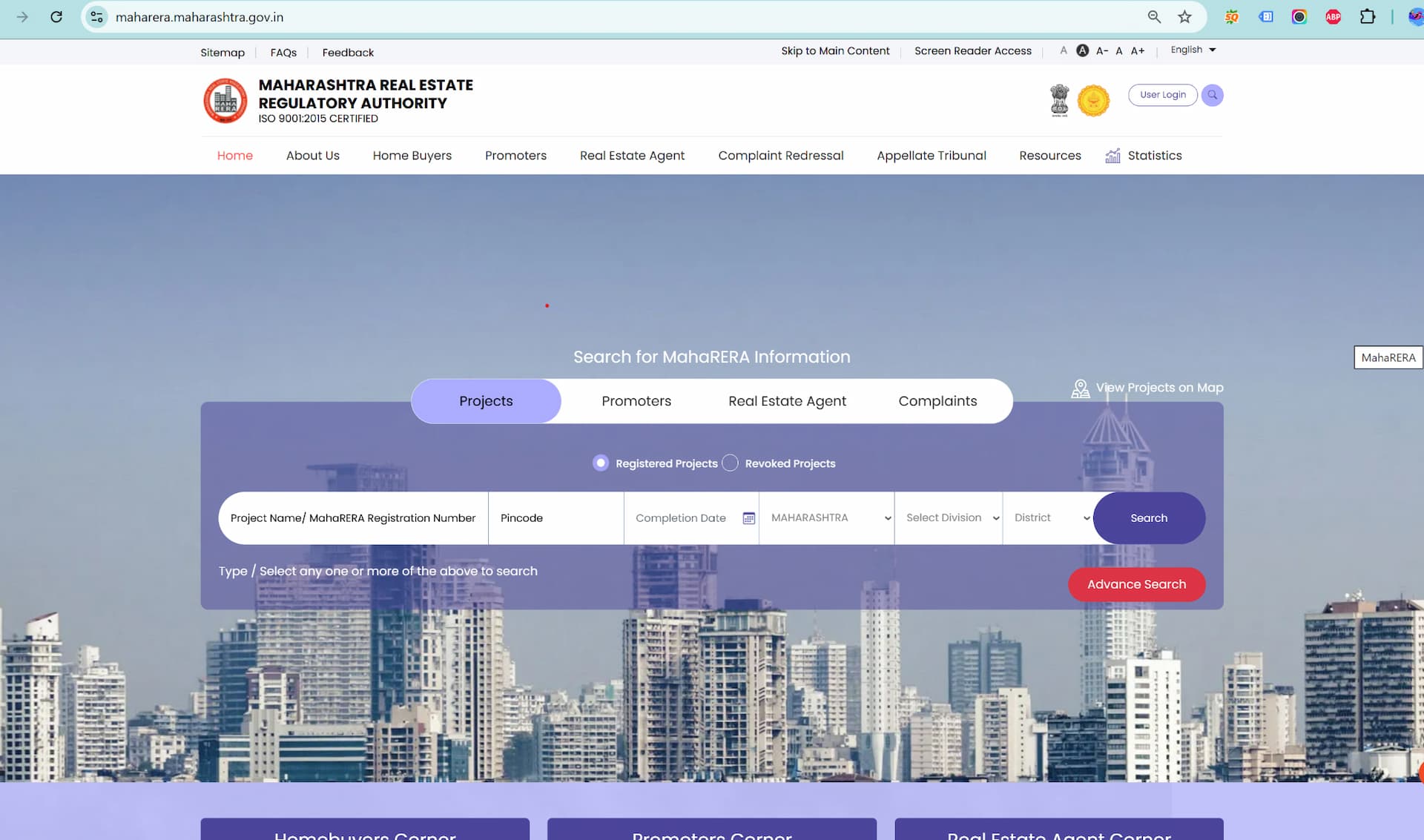
Task: Click the map pin icon for projects
Action: (1081, 388)
